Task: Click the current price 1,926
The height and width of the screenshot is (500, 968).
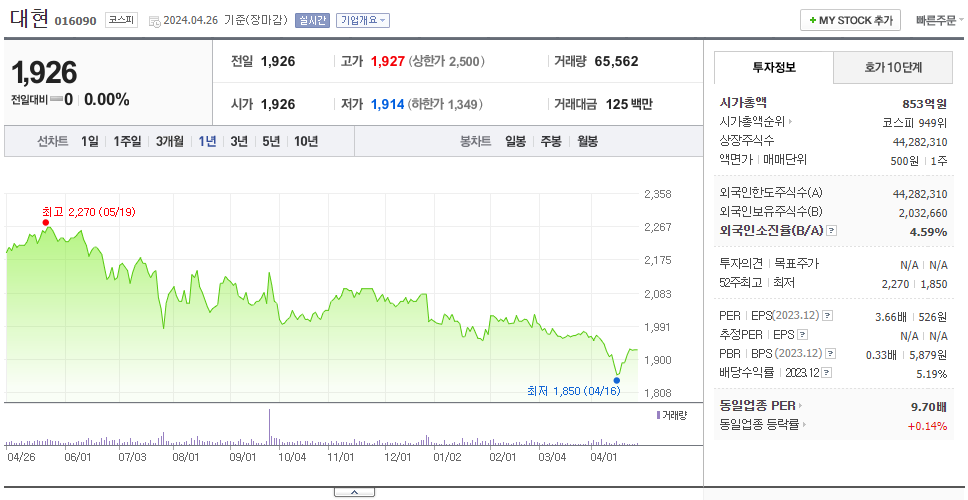Action: [44, 73]
